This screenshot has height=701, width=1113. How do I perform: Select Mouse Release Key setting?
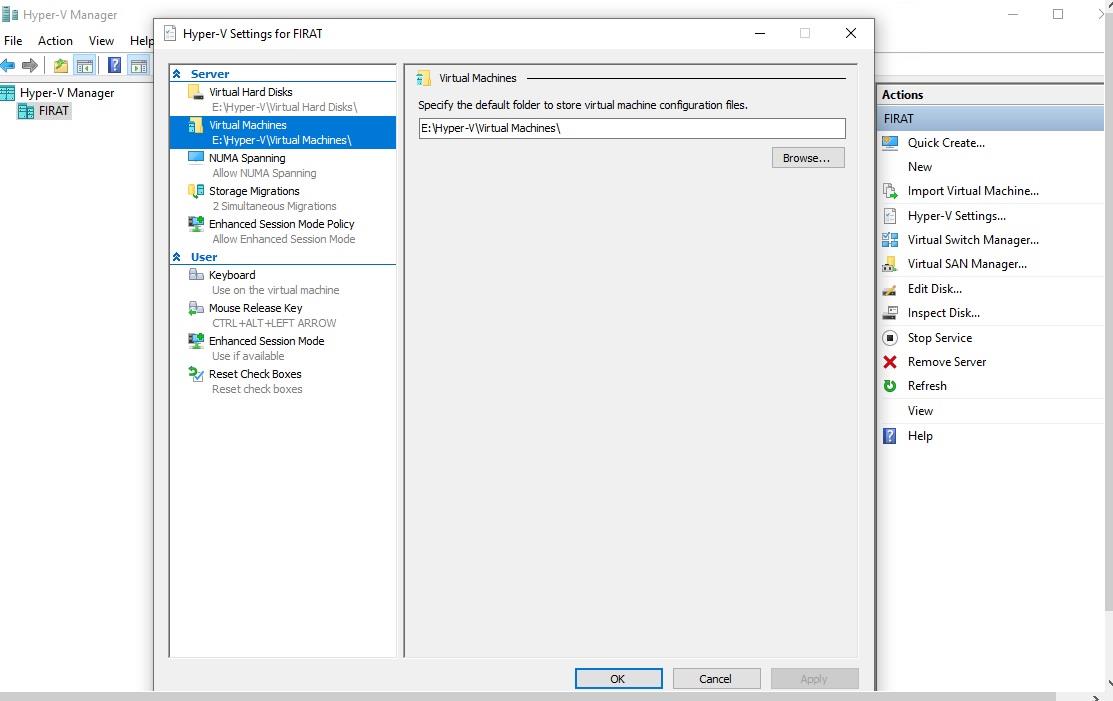tap(283, 315)
